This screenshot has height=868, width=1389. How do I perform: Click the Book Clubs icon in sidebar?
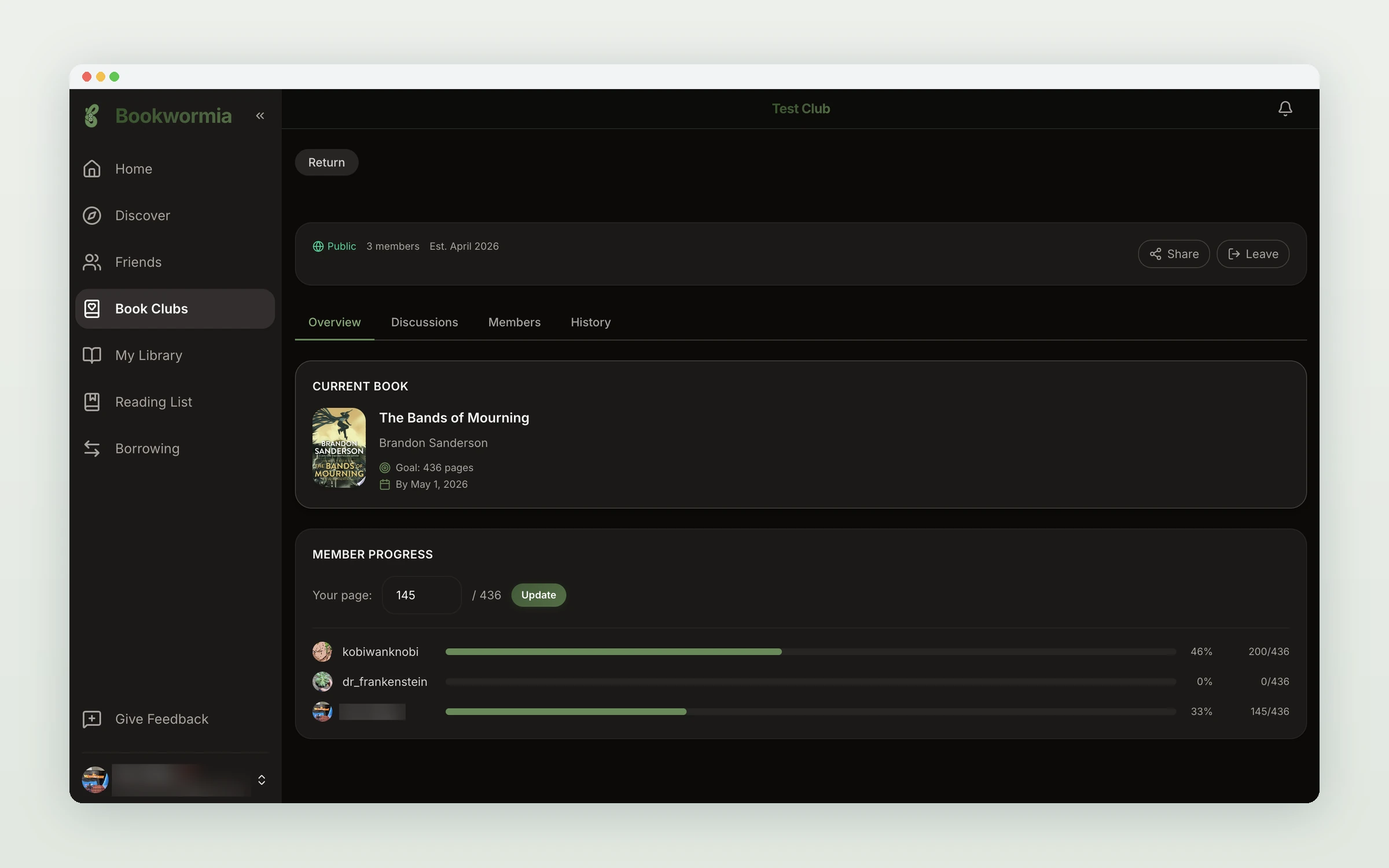coord(91,308)
